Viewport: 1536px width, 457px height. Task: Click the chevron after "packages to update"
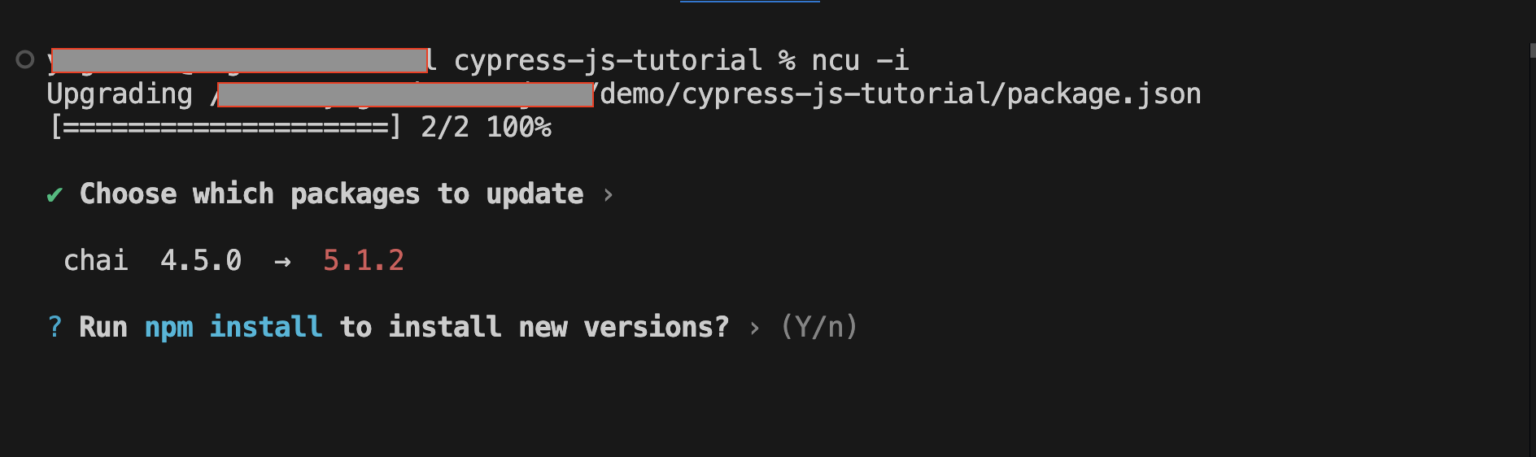click(x=608, y=194)
